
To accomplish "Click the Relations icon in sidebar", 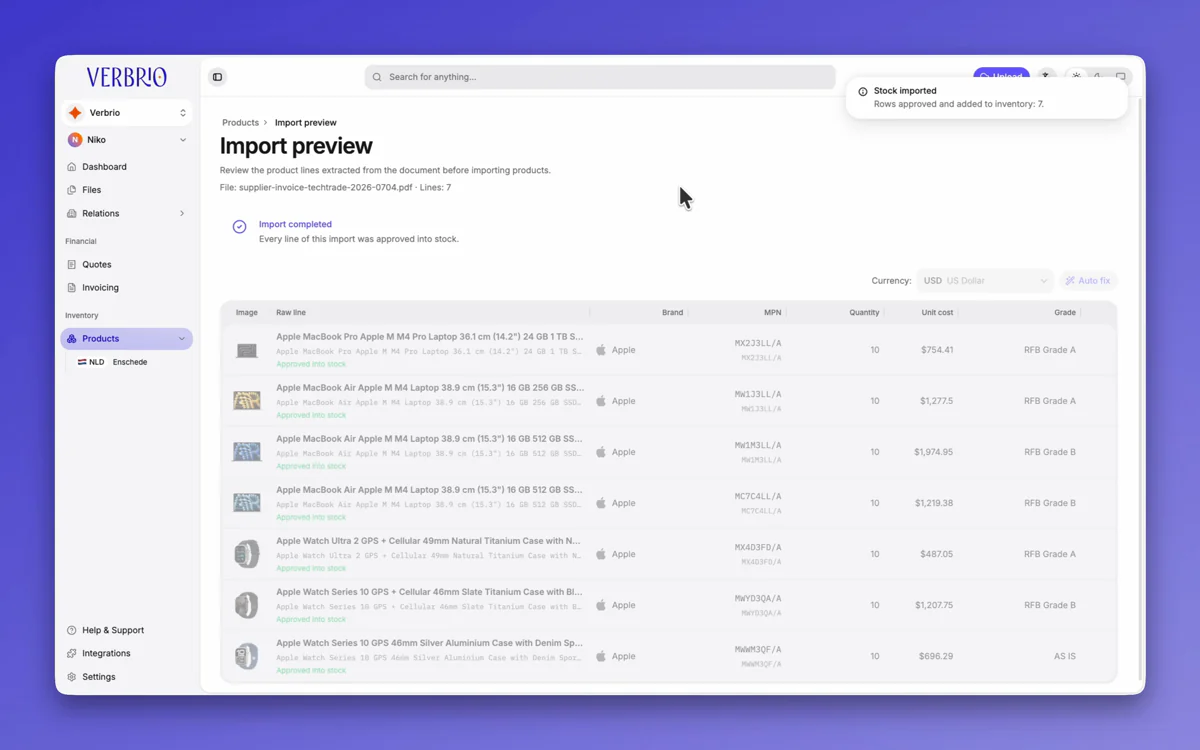I will (x=71, y=213).
